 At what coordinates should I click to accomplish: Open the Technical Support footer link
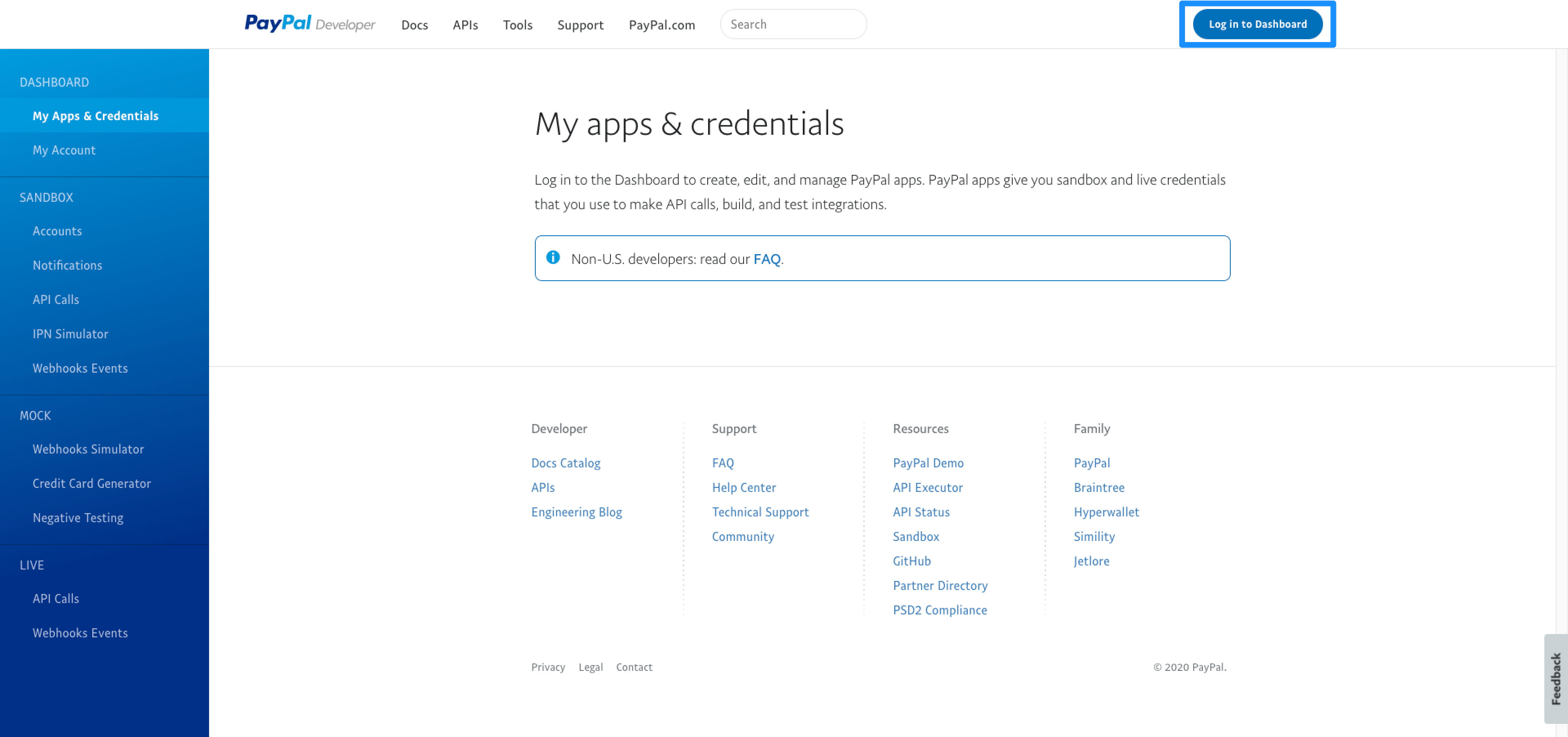click(760, 512)
